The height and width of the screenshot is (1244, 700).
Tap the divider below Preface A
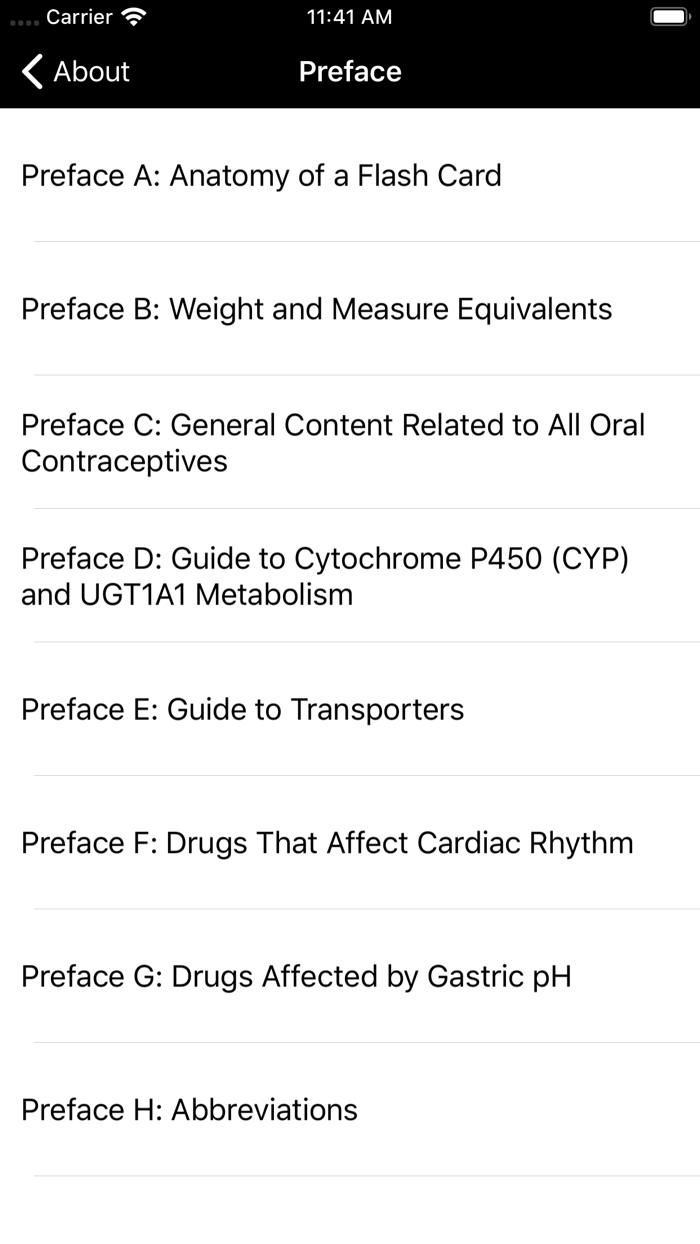(x=367, y=242)
